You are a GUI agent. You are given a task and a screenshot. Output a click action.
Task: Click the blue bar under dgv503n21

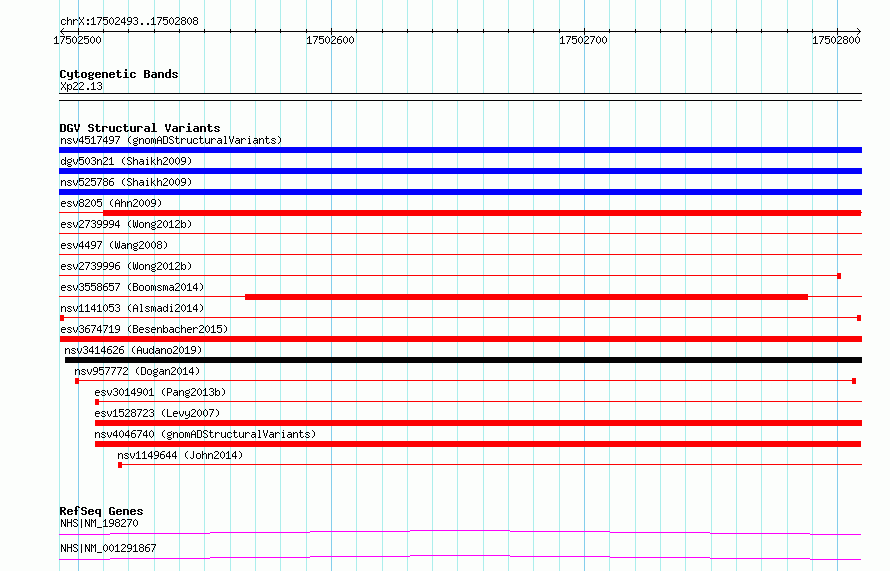pyautogui.click(x=460, y=171)
